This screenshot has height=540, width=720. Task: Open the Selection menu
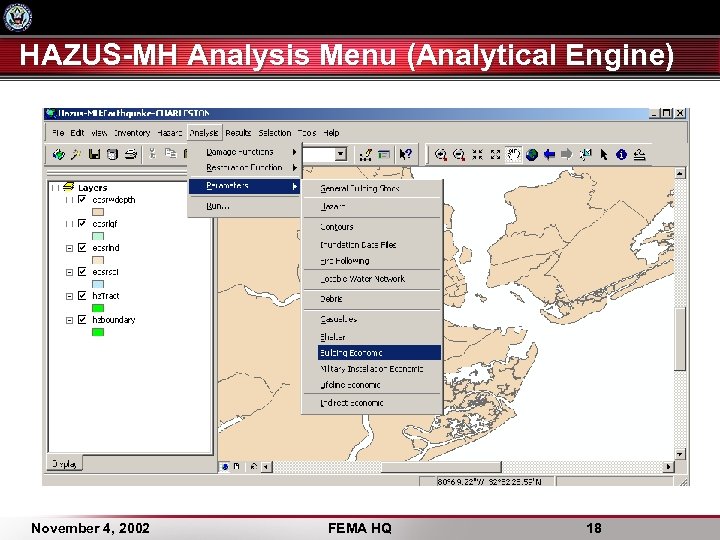275,133
